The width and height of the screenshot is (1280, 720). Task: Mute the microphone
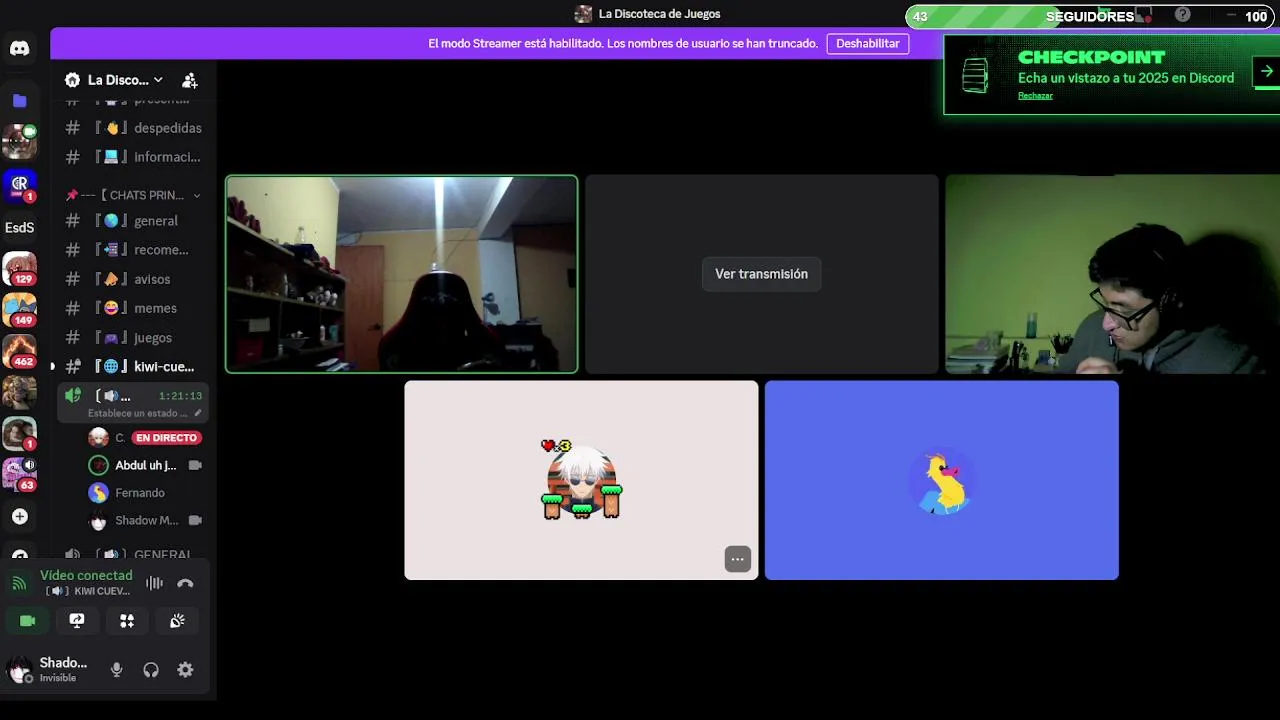pos(116,670)
